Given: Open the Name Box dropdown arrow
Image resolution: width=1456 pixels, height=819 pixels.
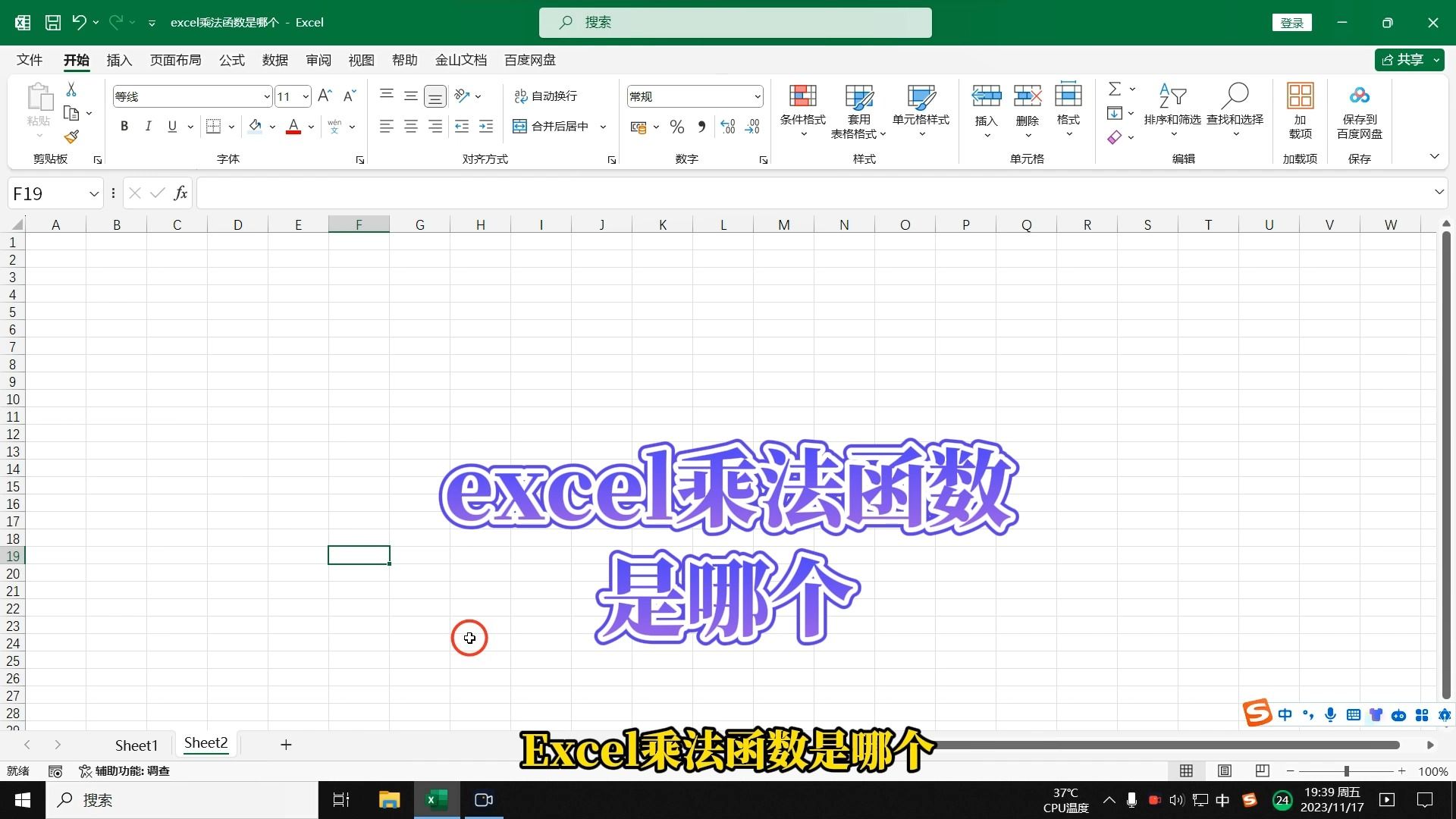Looking at the screenshot, I should pyautogui.click(x=94, y=194).
